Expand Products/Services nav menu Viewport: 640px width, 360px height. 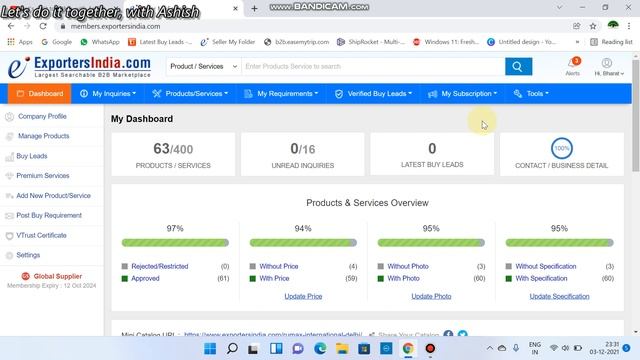click(x=190, y=93)
